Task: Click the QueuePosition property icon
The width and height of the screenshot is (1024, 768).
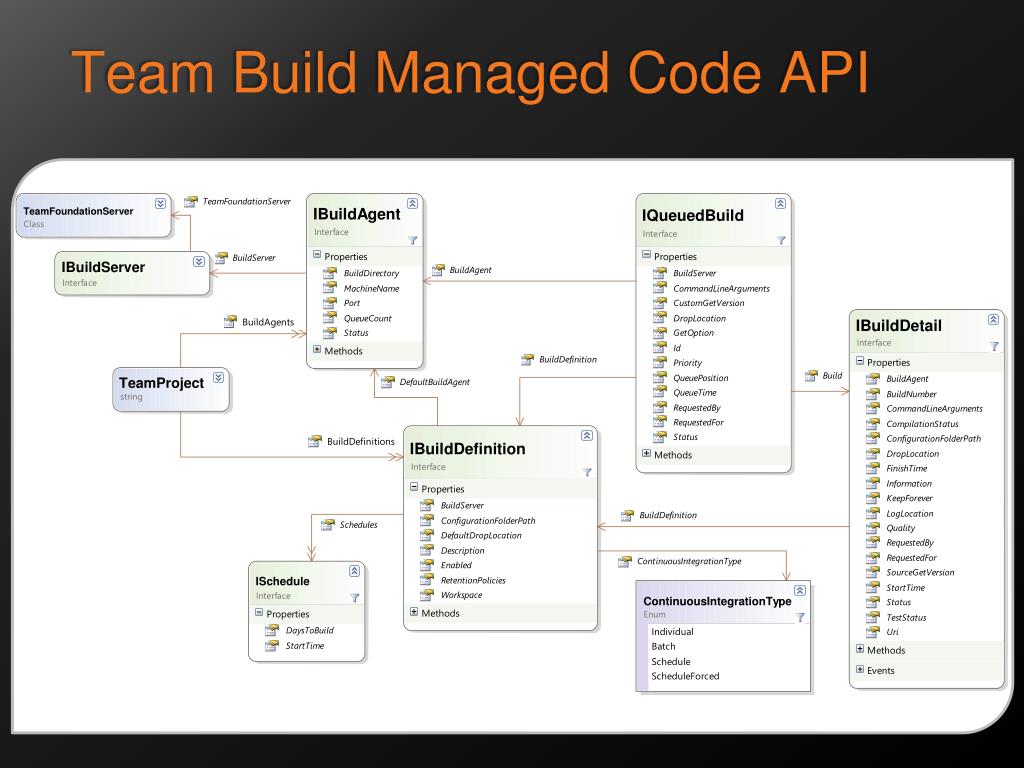Action: point(660,377)
